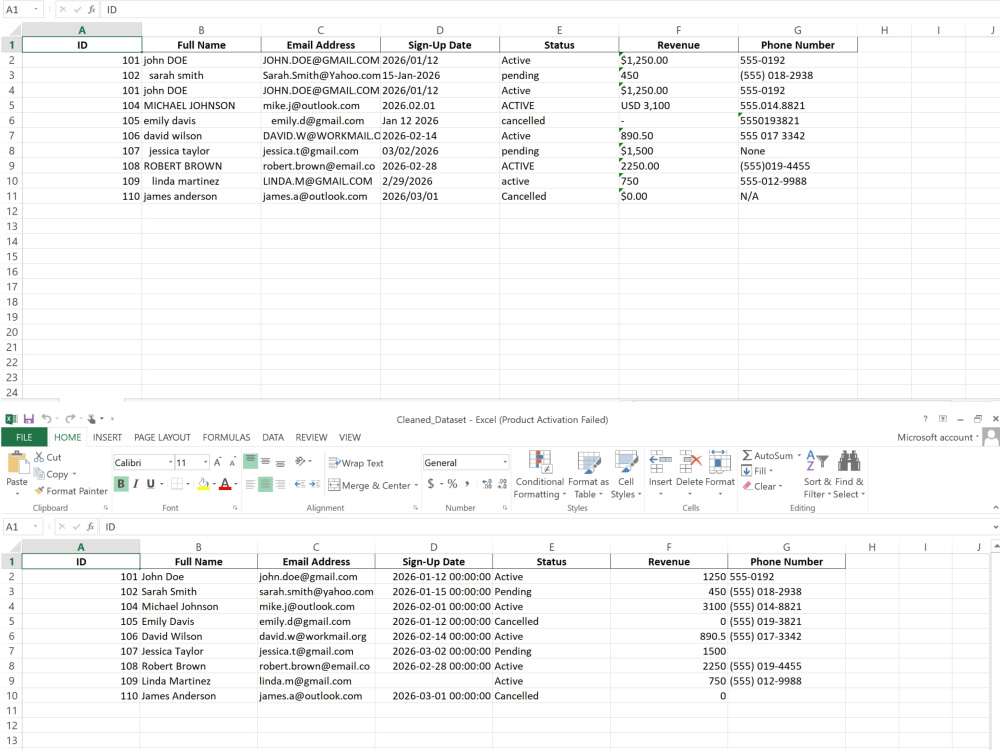The height and width of the screenshot is (750, 1000).
Task: Click the Cut scissors command
Action: point(48,457)
